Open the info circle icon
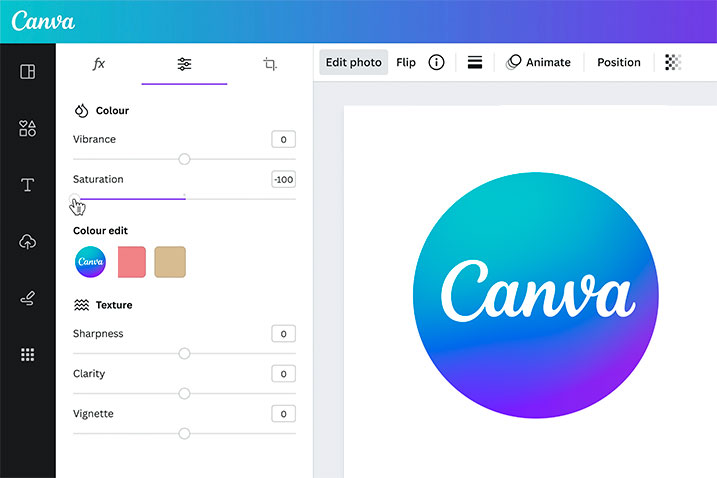The height and width of the screenshot is (478, 717). tap(436, 62)
